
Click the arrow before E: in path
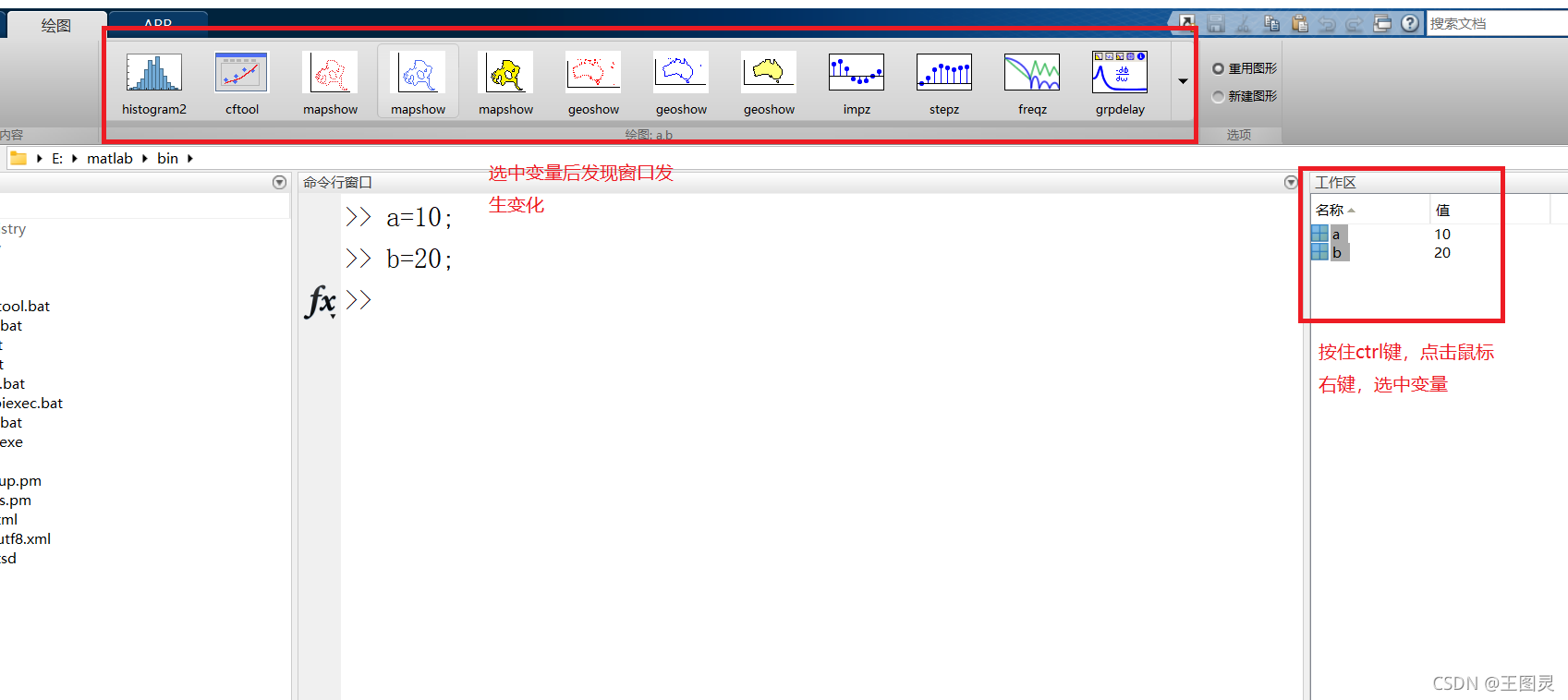[40, 159]
